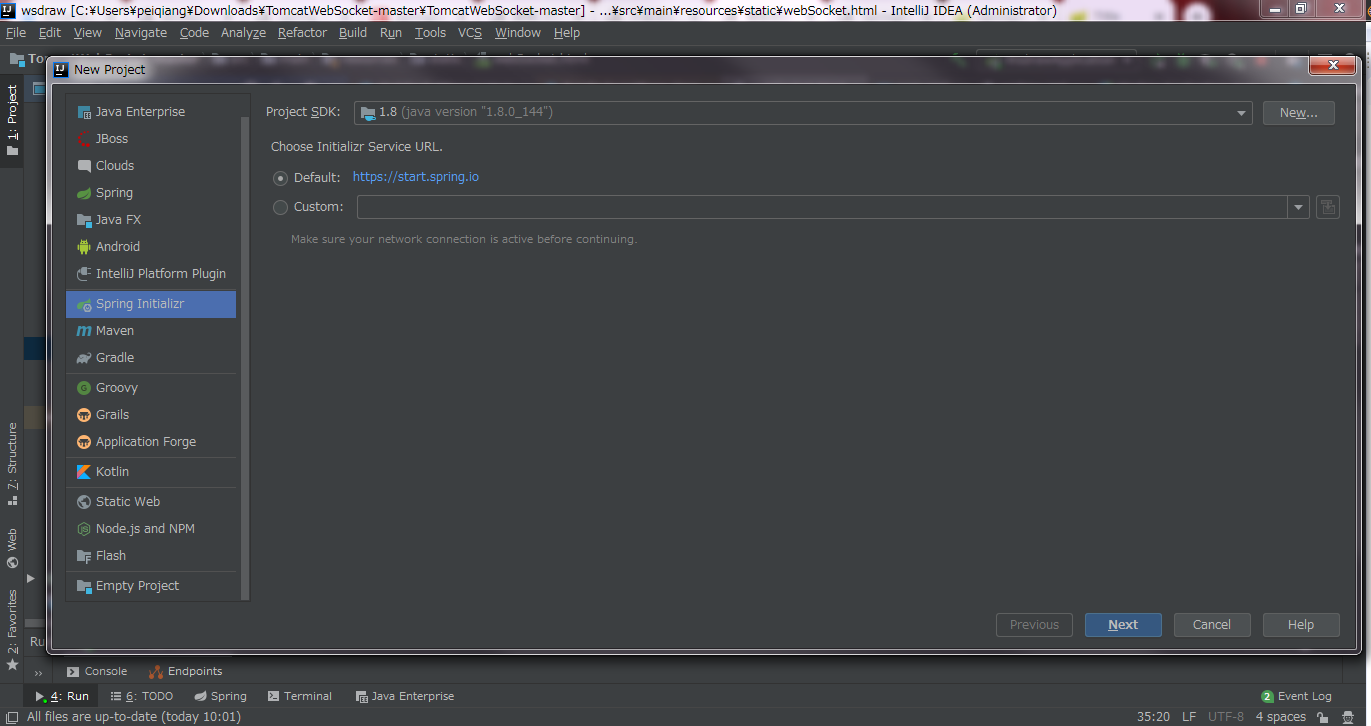Open the Window menu
Screen dimensions: 1371x726
point(518,33)
